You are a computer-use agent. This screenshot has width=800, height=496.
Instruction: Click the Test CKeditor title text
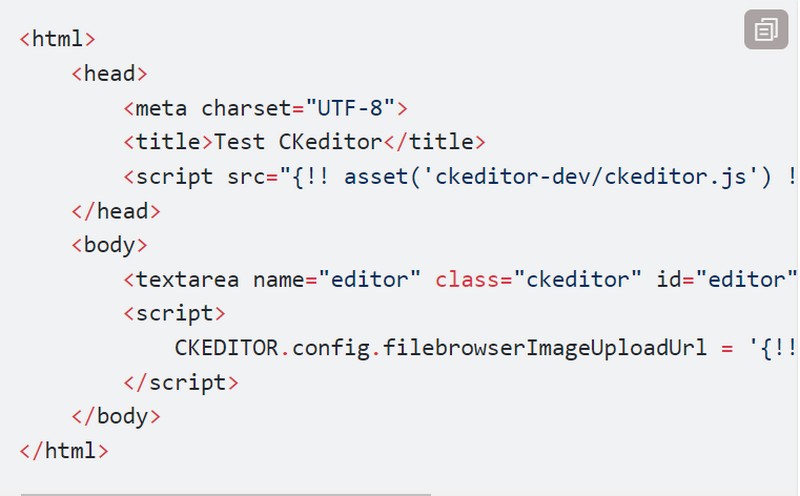[x=297, y=142]
